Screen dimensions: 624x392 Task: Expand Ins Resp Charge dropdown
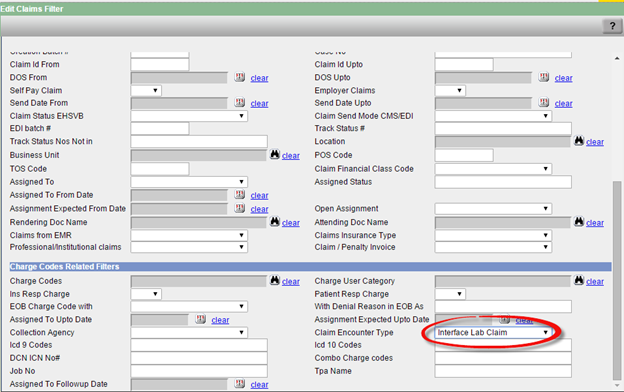coord(146,294)
